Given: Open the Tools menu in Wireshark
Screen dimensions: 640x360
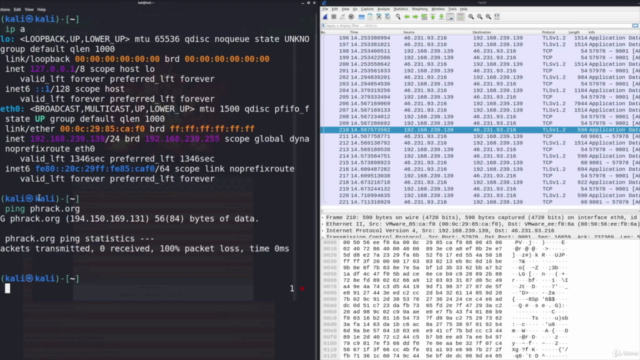Looking at the screenshot, I should (x=452, y=9).
